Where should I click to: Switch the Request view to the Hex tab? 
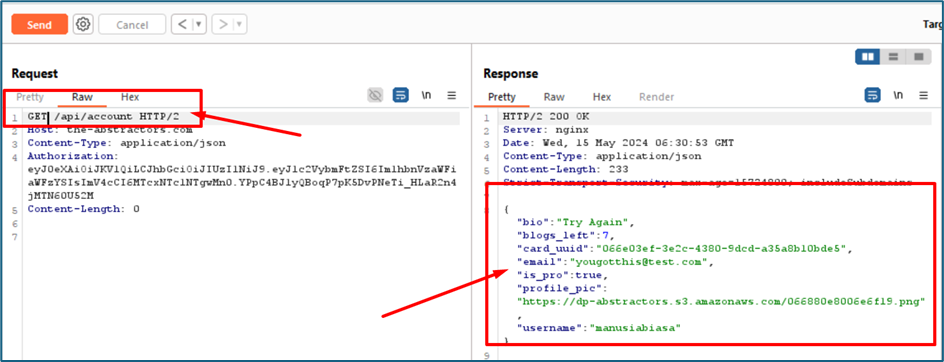click(x=130, y=97)
